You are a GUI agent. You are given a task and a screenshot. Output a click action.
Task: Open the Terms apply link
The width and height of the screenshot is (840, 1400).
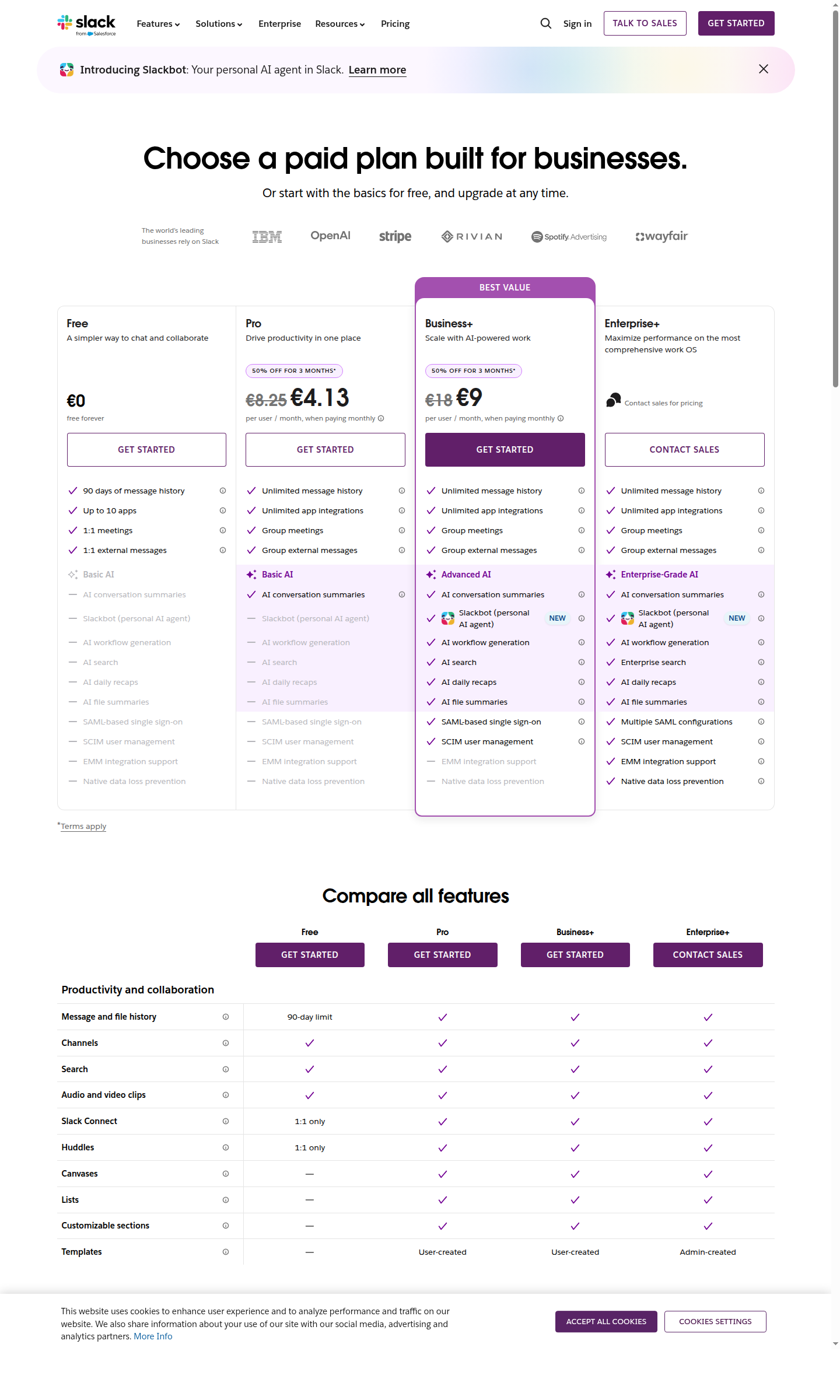click(83, 826)
